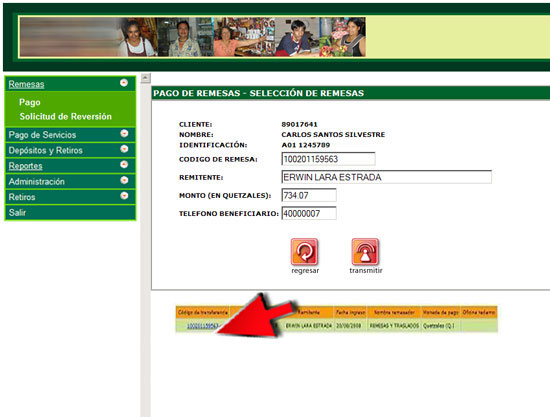Click the scrollbar up arrow

click(146, 78)
